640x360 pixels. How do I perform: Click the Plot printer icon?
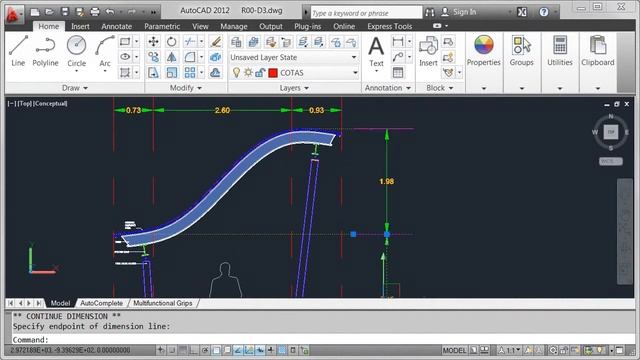[95, 12]
